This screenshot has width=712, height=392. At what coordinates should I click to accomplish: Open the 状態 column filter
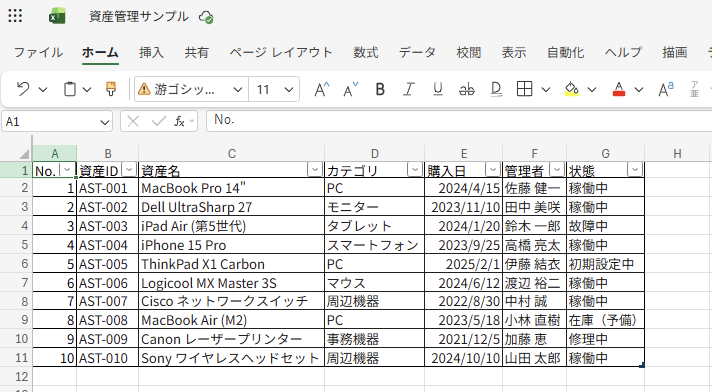pyautogui.click(x=635, y=170)
